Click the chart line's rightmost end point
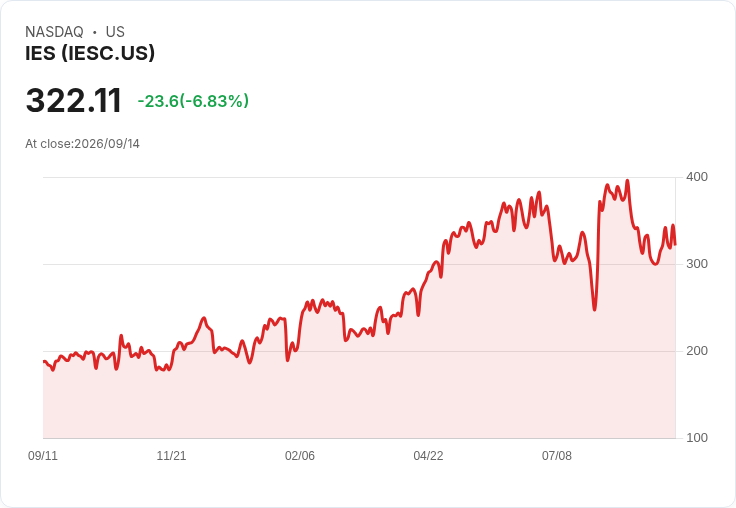The width and height of the screenshot is (736, 508). pyautogui.click(x=675, y=244)
